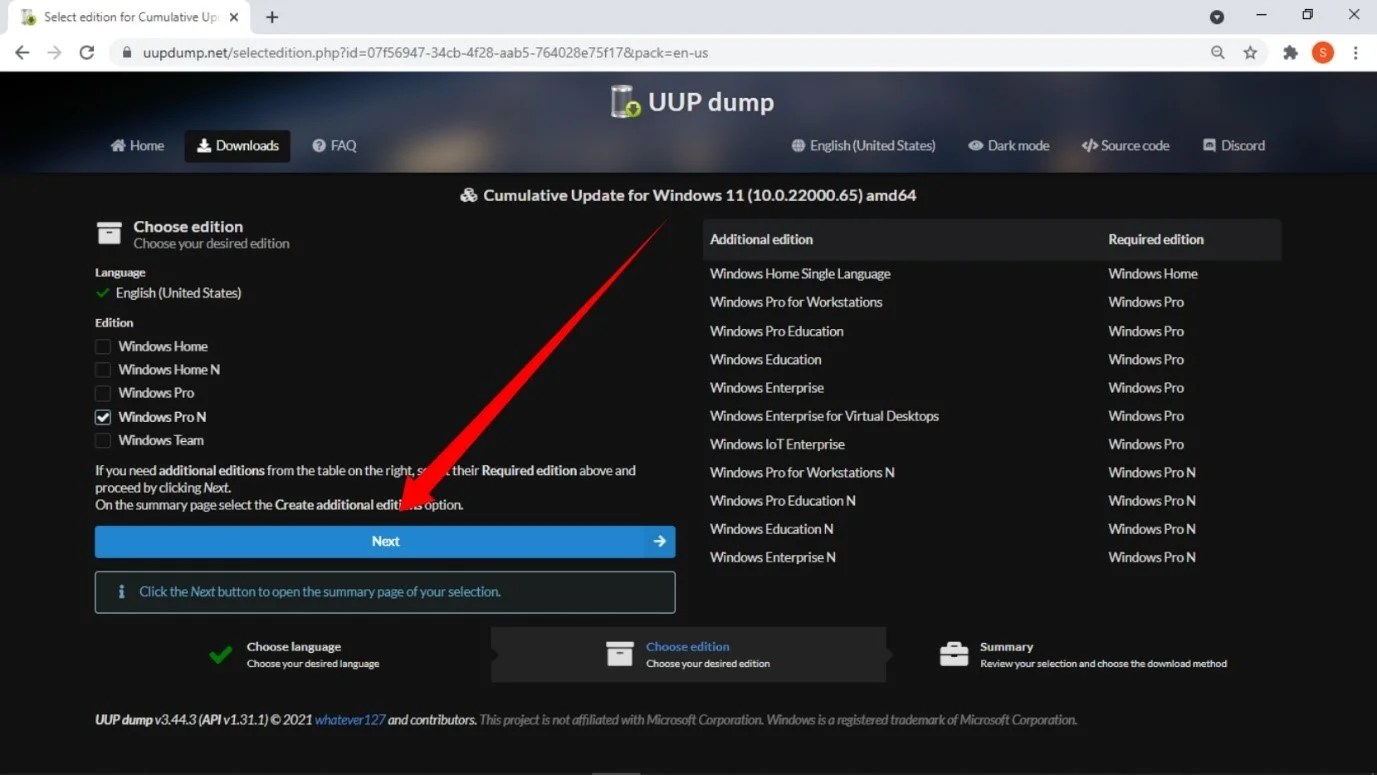Reload the current page

(x=87, y=53)
